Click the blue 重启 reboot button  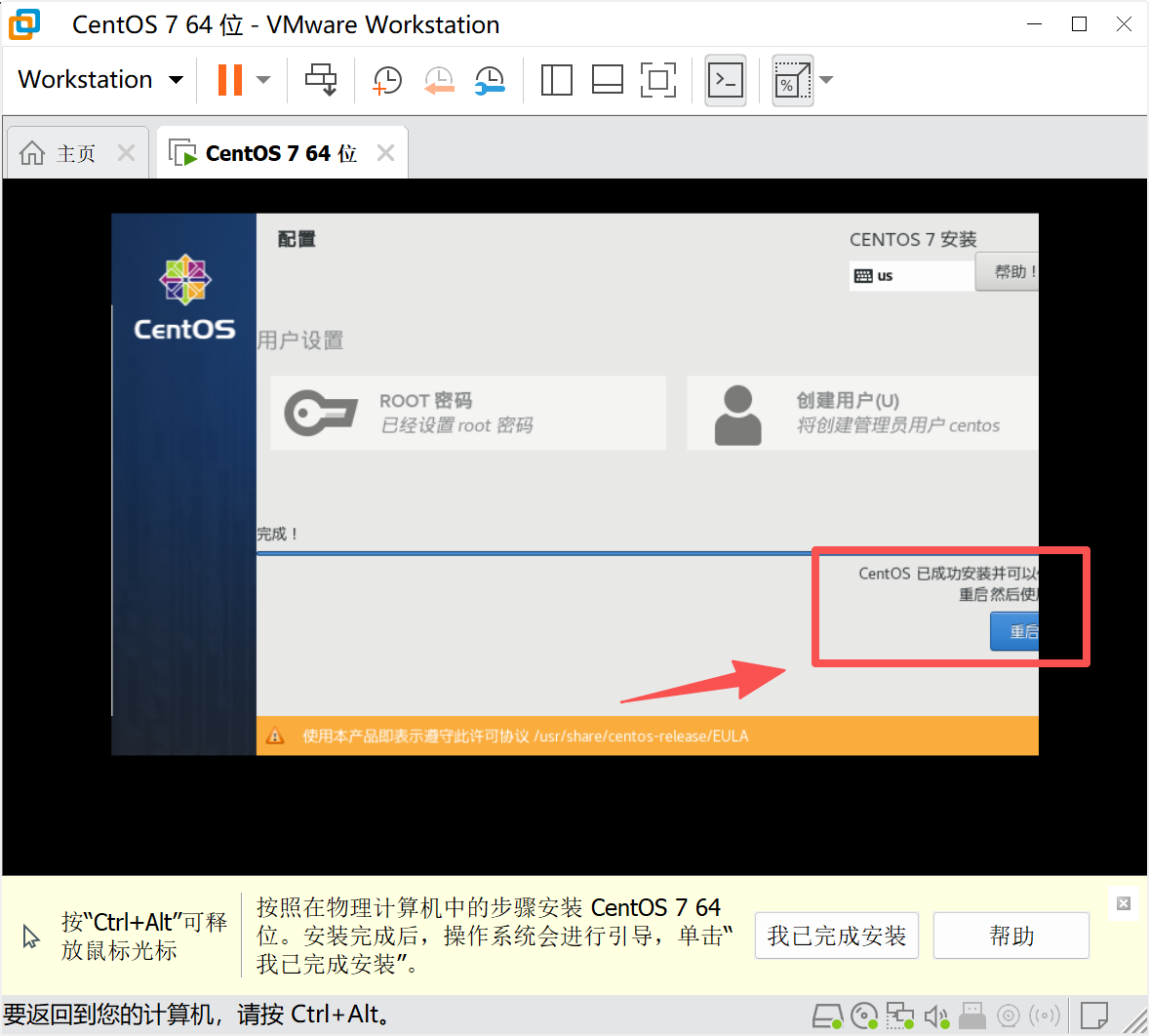tap(1014, 631)
